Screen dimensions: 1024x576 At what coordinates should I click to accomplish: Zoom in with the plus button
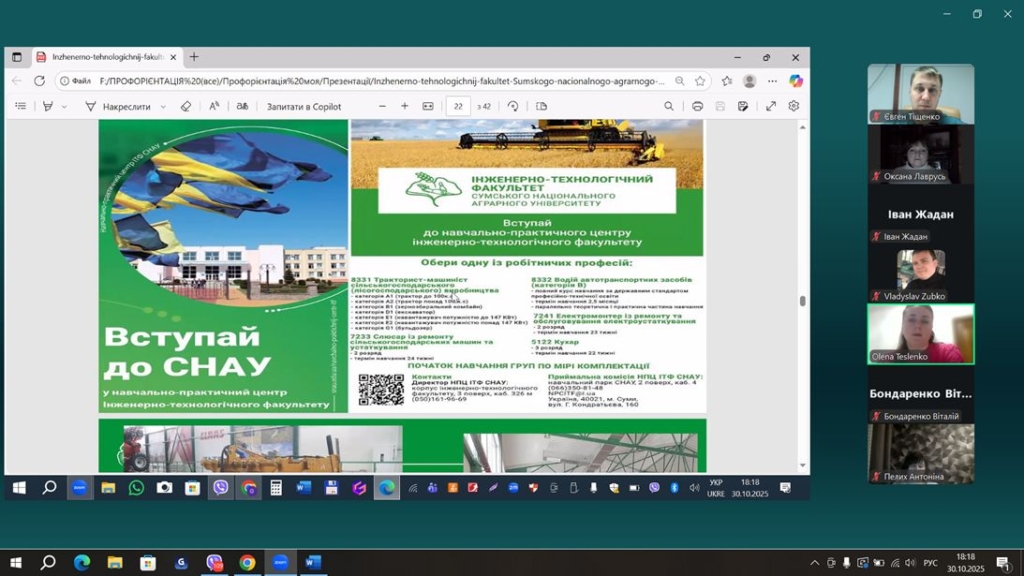tap(405, 106)
